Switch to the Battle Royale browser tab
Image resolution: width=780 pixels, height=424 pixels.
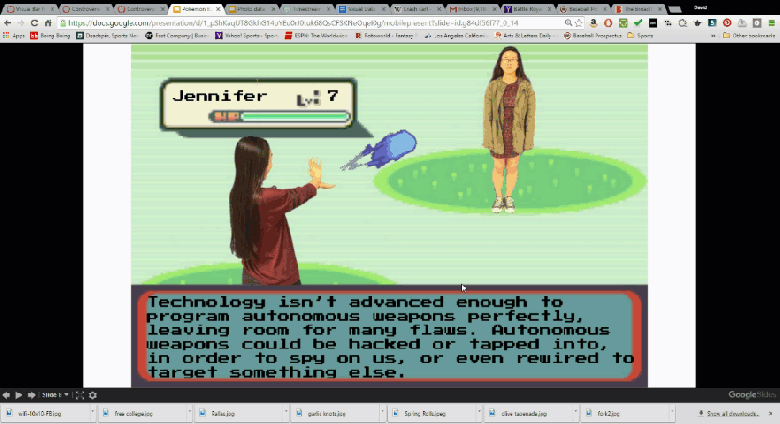[x=526, y=8]
